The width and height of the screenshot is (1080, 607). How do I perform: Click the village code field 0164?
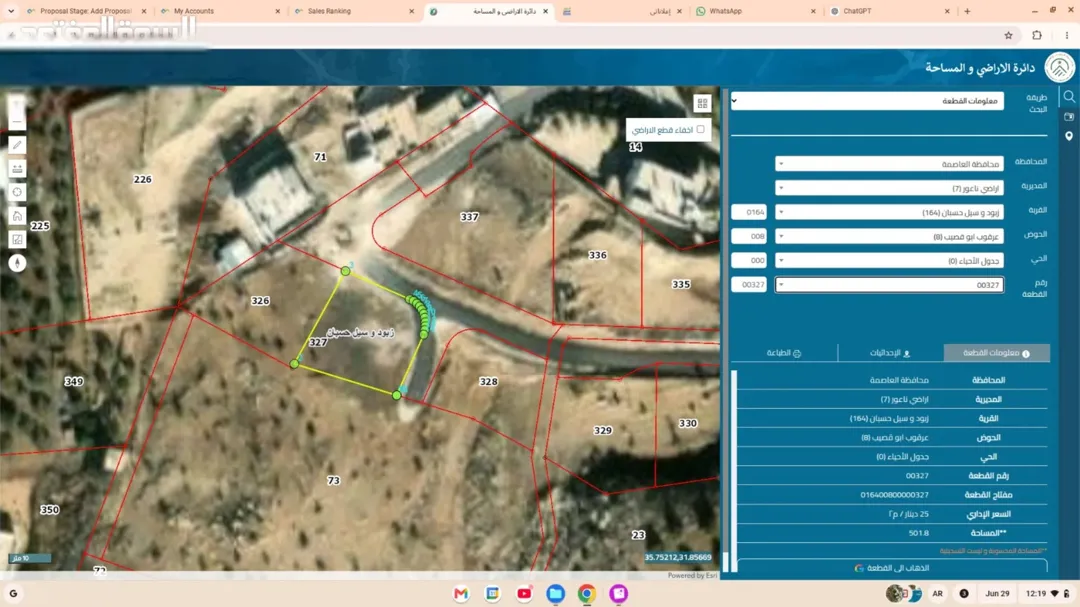pyautogui.click(x=749, y=212)
